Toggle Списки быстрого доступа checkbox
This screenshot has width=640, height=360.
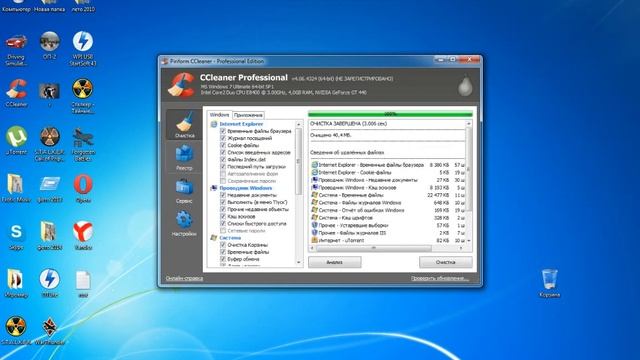[x=223, y=224]
